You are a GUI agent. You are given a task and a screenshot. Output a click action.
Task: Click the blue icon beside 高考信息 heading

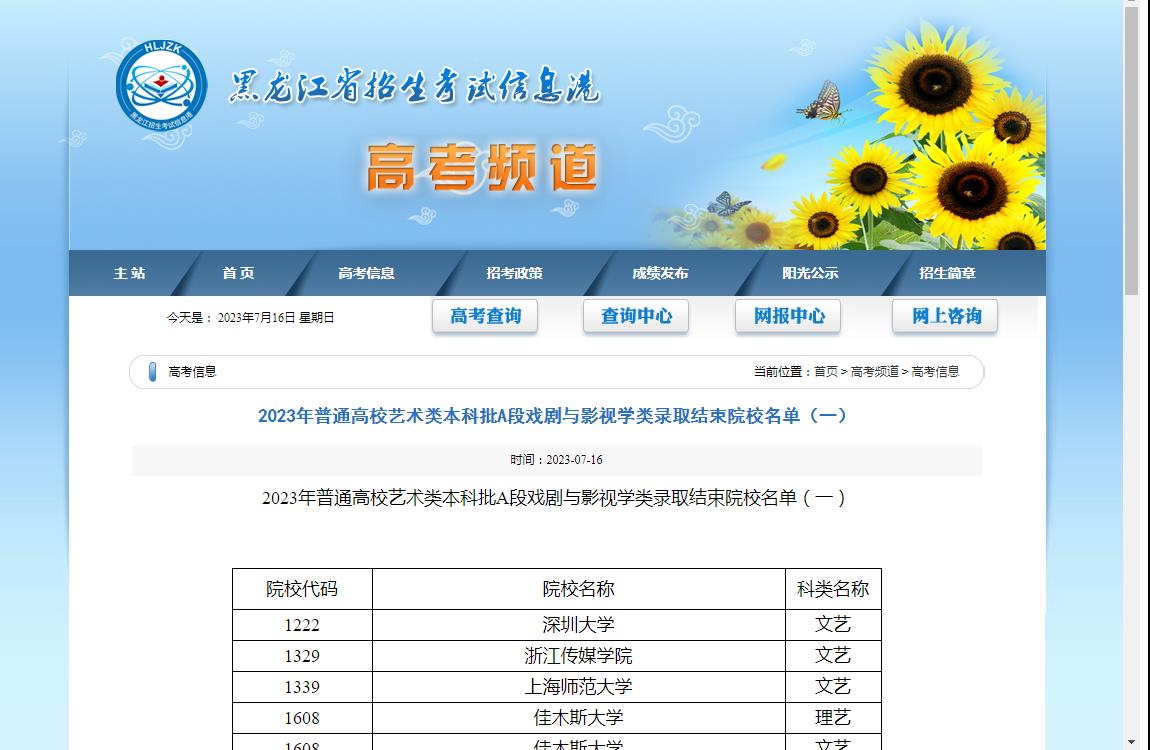[153, 372]
